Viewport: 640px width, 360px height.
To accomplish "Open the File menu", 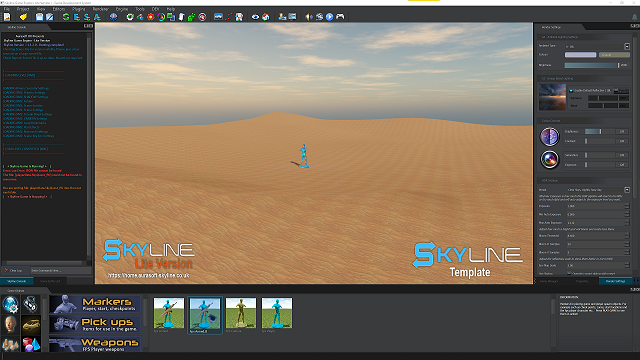I will (7, 9).
